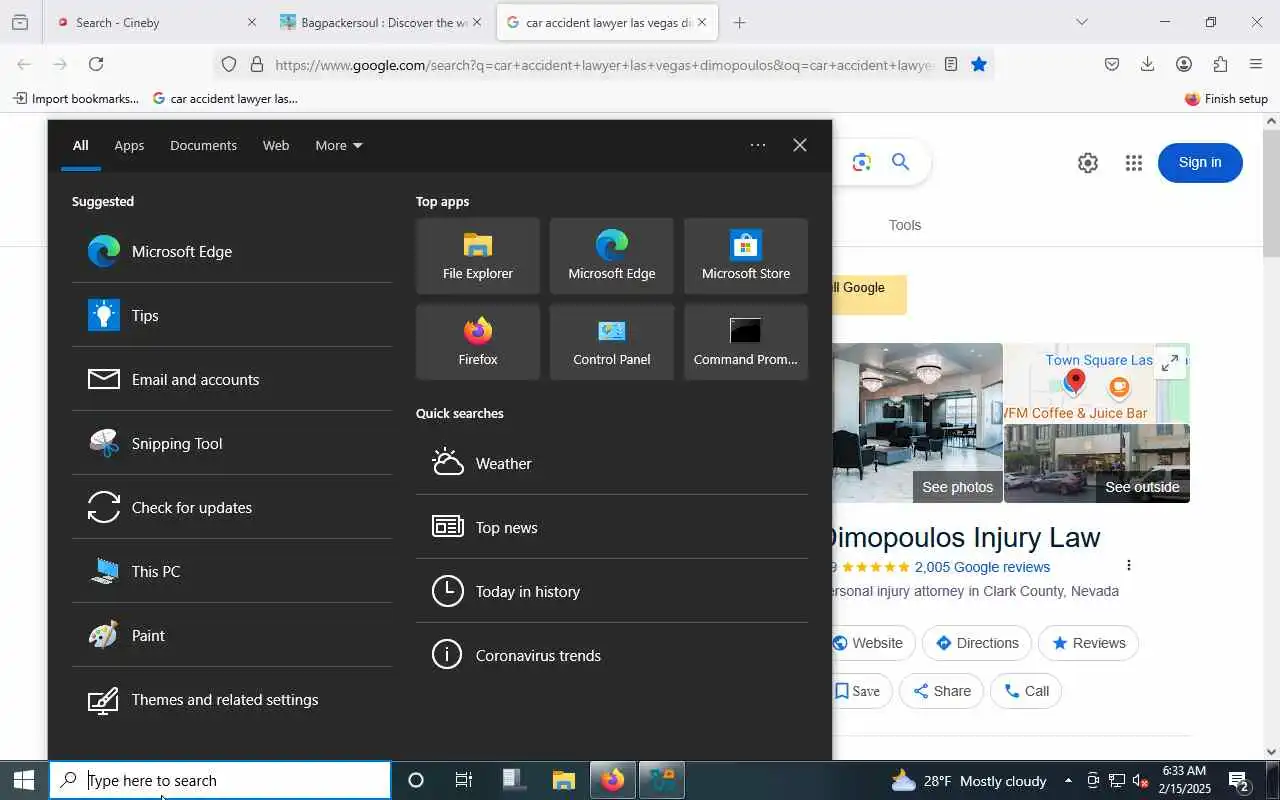Open notification center on taskbar
This screenshot has width=1280, height=800.
1240,780
